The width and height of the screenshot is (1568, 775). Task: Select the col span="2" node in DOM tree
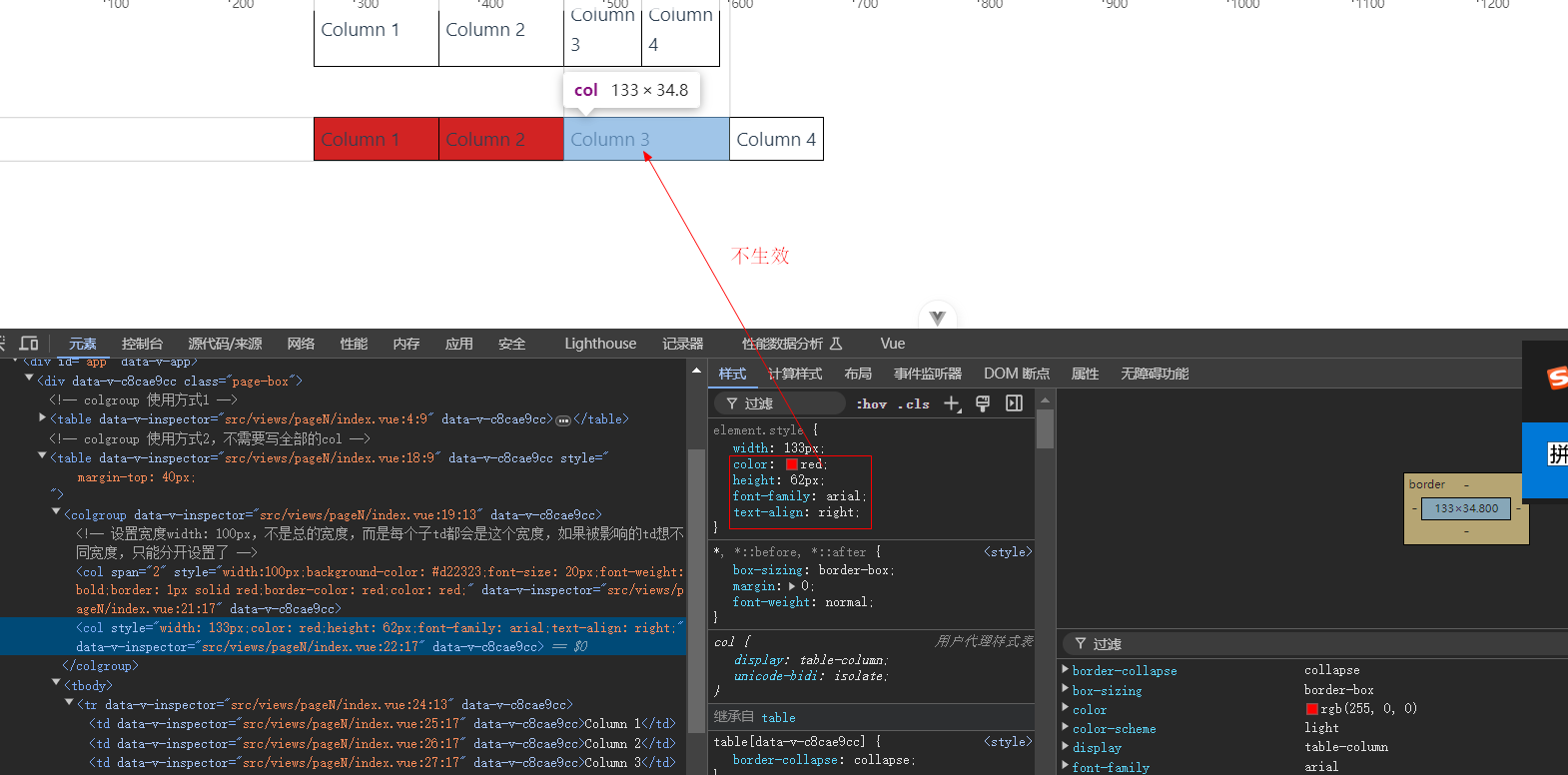[380, 590]
